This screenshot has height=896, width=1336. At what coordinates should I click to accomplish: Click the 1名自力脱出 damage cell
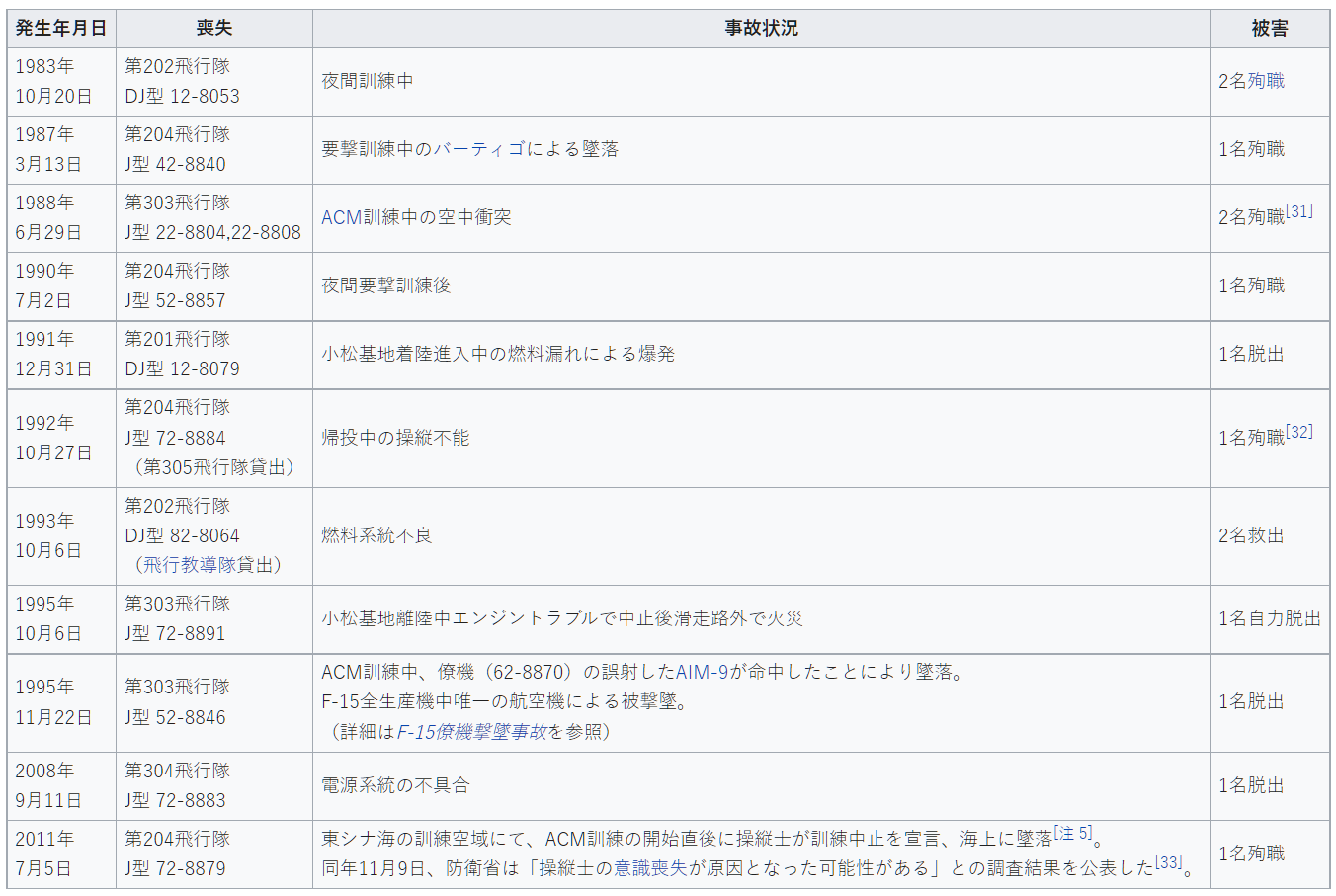[1269, 618]
